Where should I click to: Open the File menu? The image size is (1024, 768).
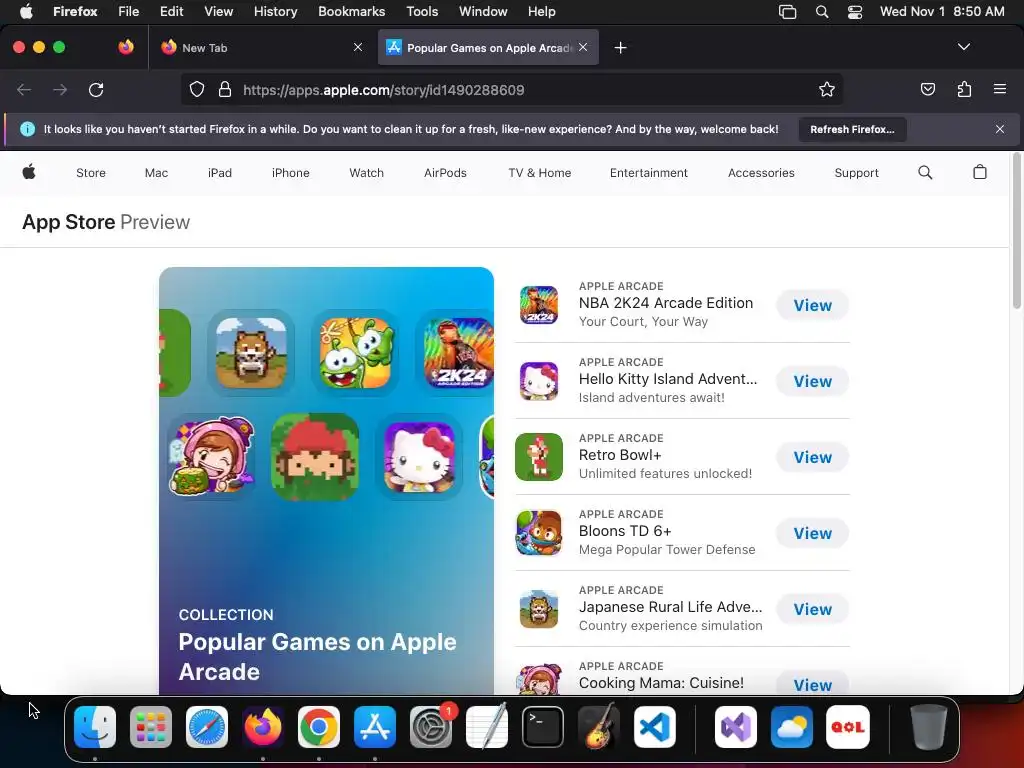[129, 11]
